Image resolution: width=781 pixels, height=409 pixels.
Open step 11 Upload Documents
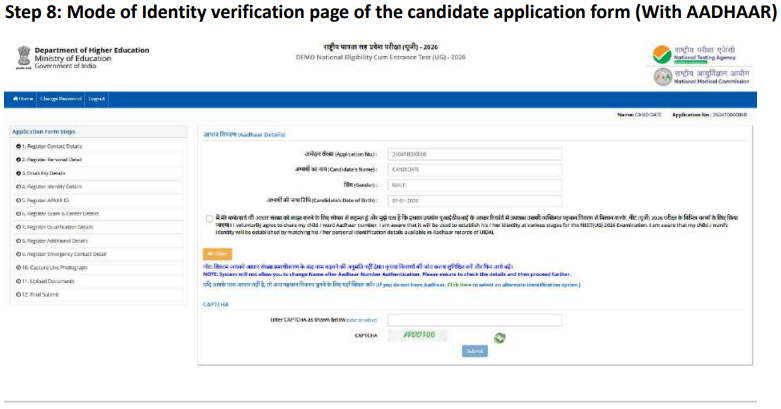click(x=45, y=281)
